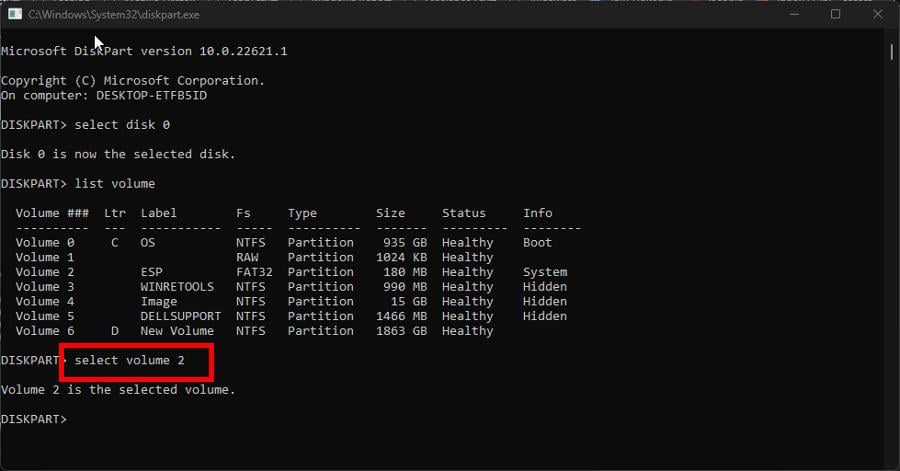Select the "New Volume" label in Volume 6 row

point(177,331)
